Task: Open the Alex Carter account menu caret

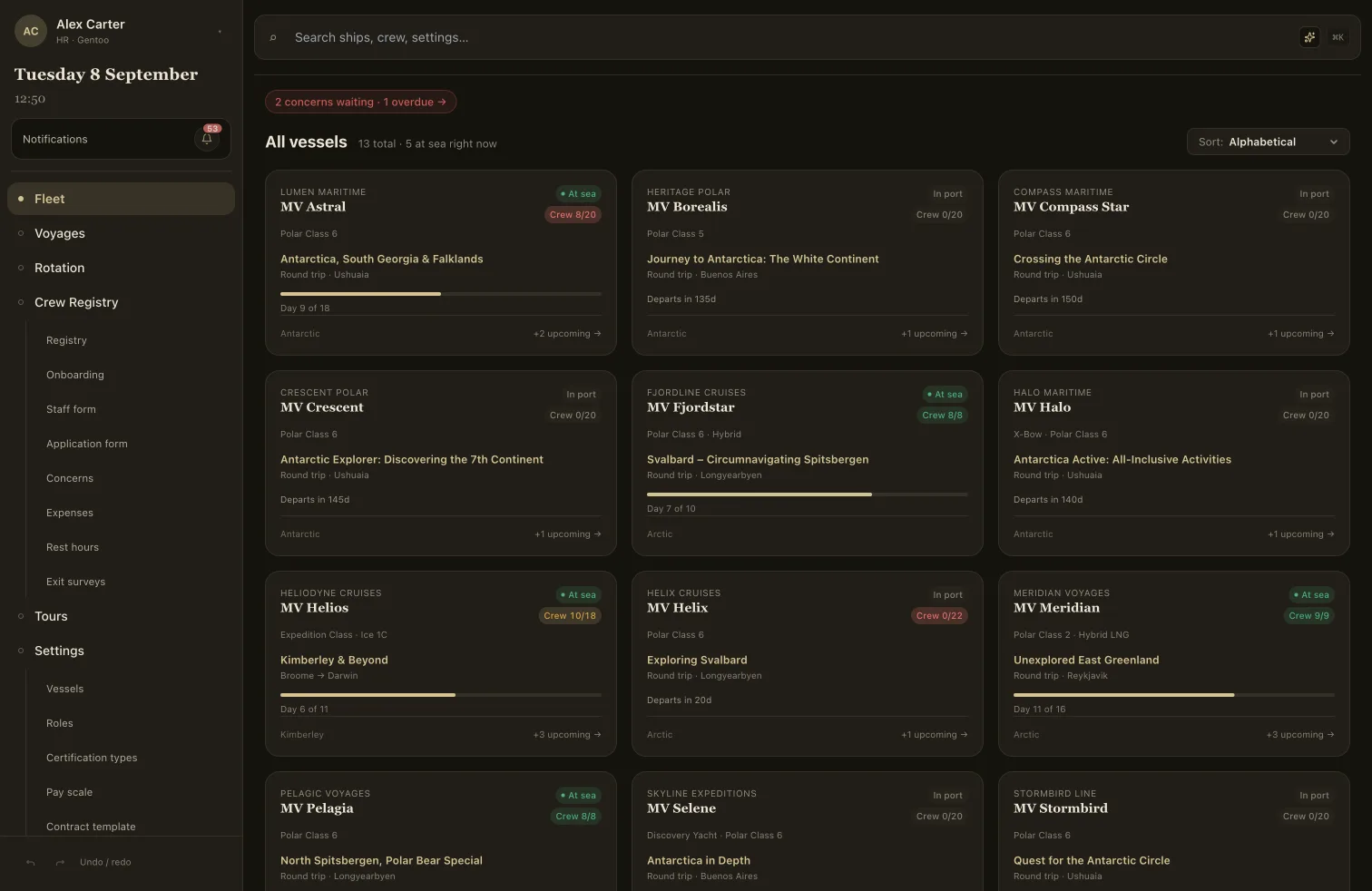Action: point(220,32)
